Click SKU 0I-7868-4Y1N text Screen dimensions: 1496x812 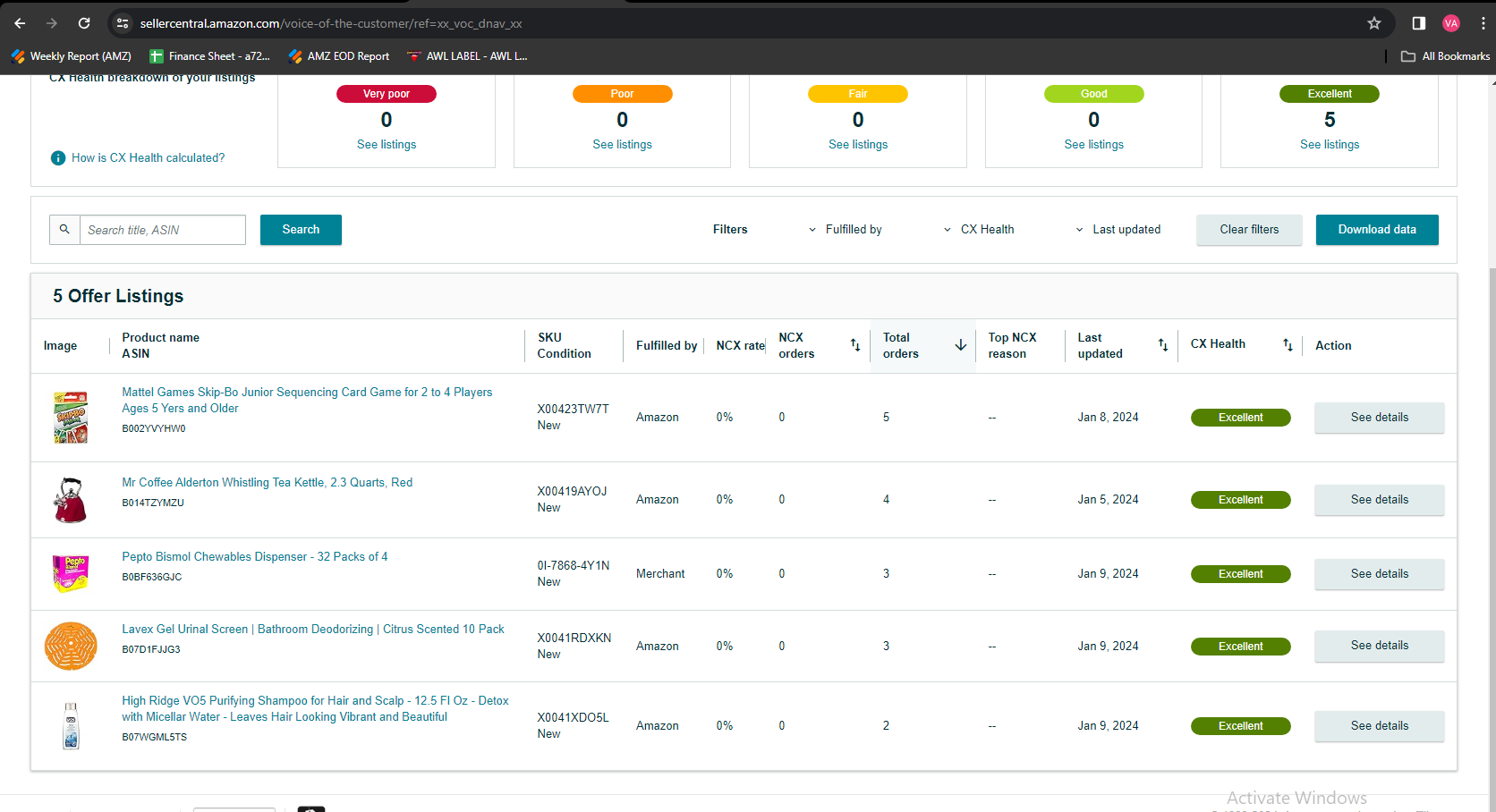click(x=574, y=566)
